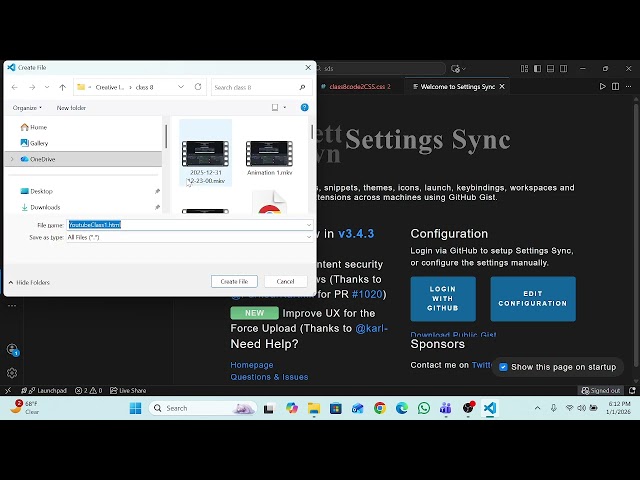This screenshot has height=480, width=640.
Task: Open WhatsApp from taskbar
Action: 424,408
